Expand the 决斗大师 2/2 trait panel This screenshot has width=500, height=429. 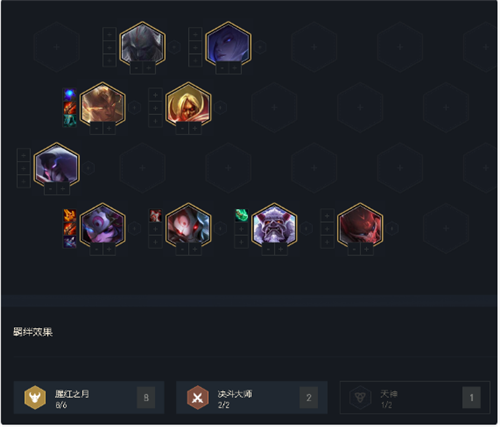click(252, 397)
